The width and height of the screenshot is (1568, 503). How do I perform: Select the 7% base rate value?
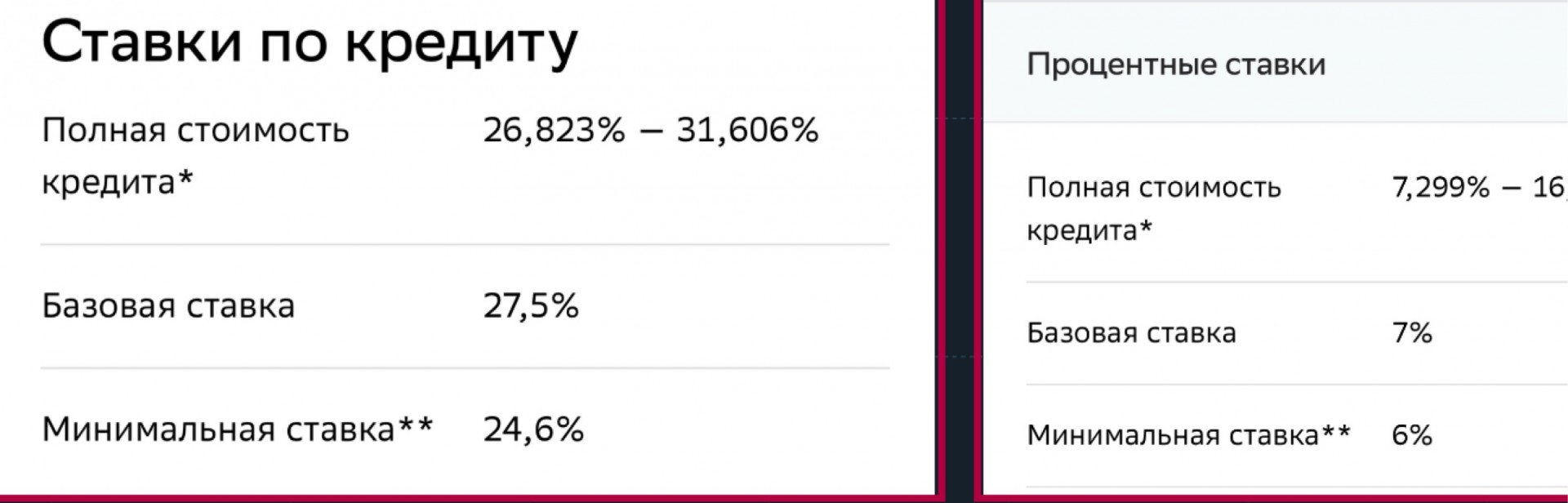[x=1412, y=333]
